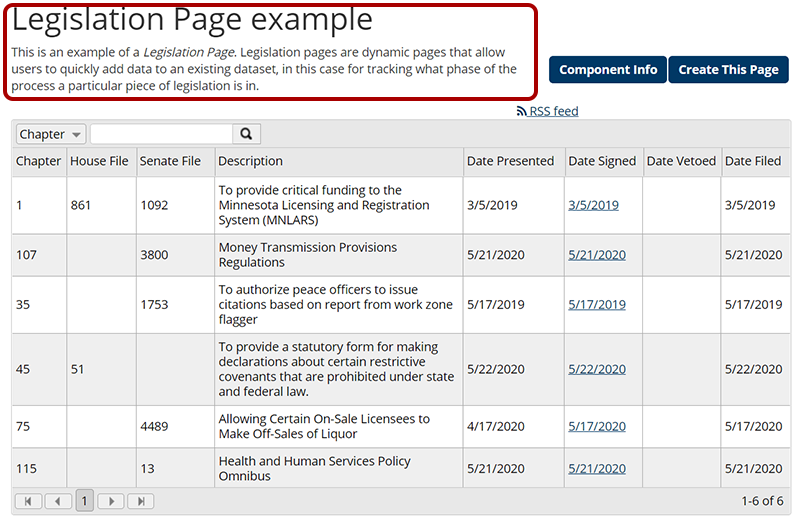Sort by the House File column header
Screen dimensions: 800x527
pos(99,161)
